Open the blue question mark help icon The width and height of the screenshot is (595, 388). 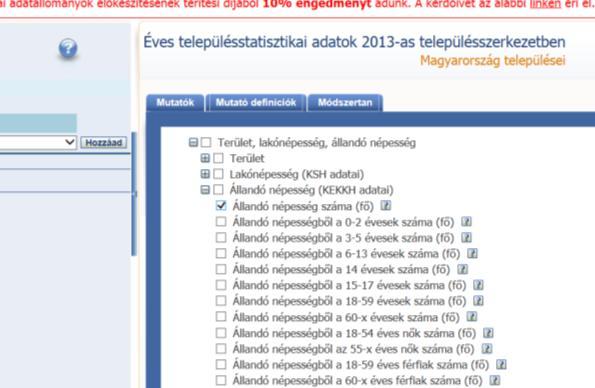(x=68, y=49)
